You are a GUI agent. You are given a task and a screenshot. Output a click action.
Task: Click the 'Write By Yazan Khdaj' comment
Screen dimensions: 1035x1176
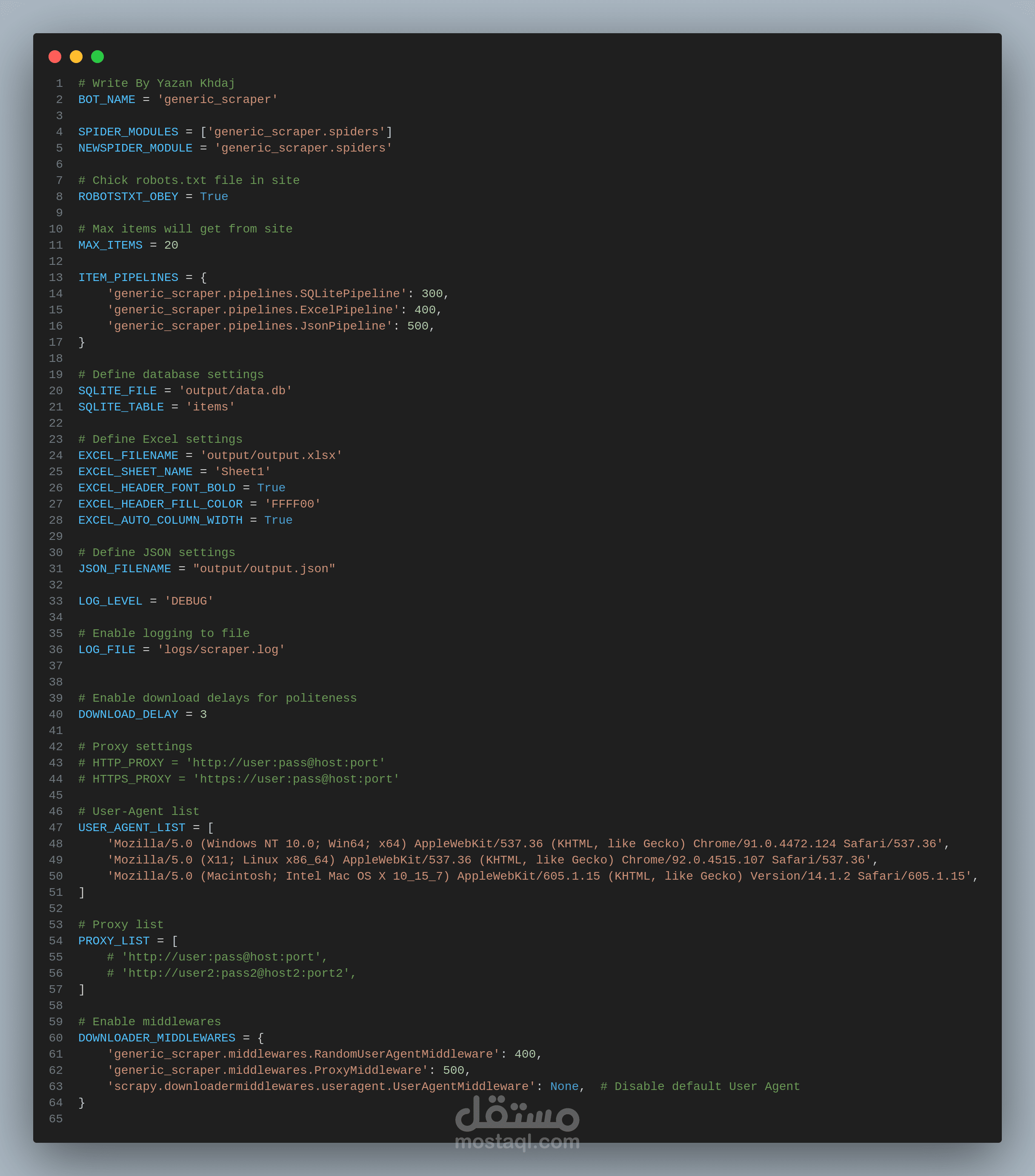click(157, 83)
